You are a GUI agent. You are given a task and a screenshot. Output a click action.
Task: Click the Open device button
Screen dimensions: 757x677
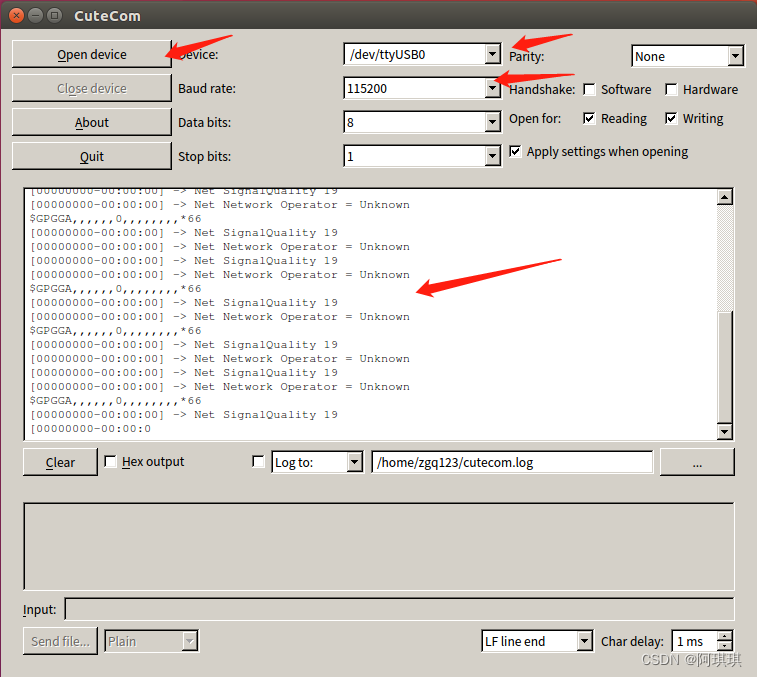coord(91,54)
